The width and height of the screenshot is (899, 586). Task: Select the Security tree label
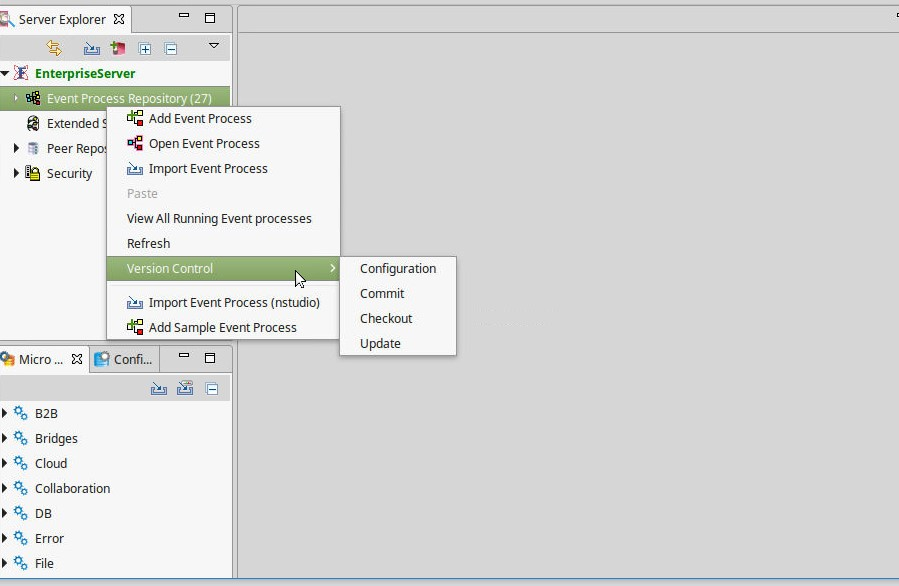(69, 174)
